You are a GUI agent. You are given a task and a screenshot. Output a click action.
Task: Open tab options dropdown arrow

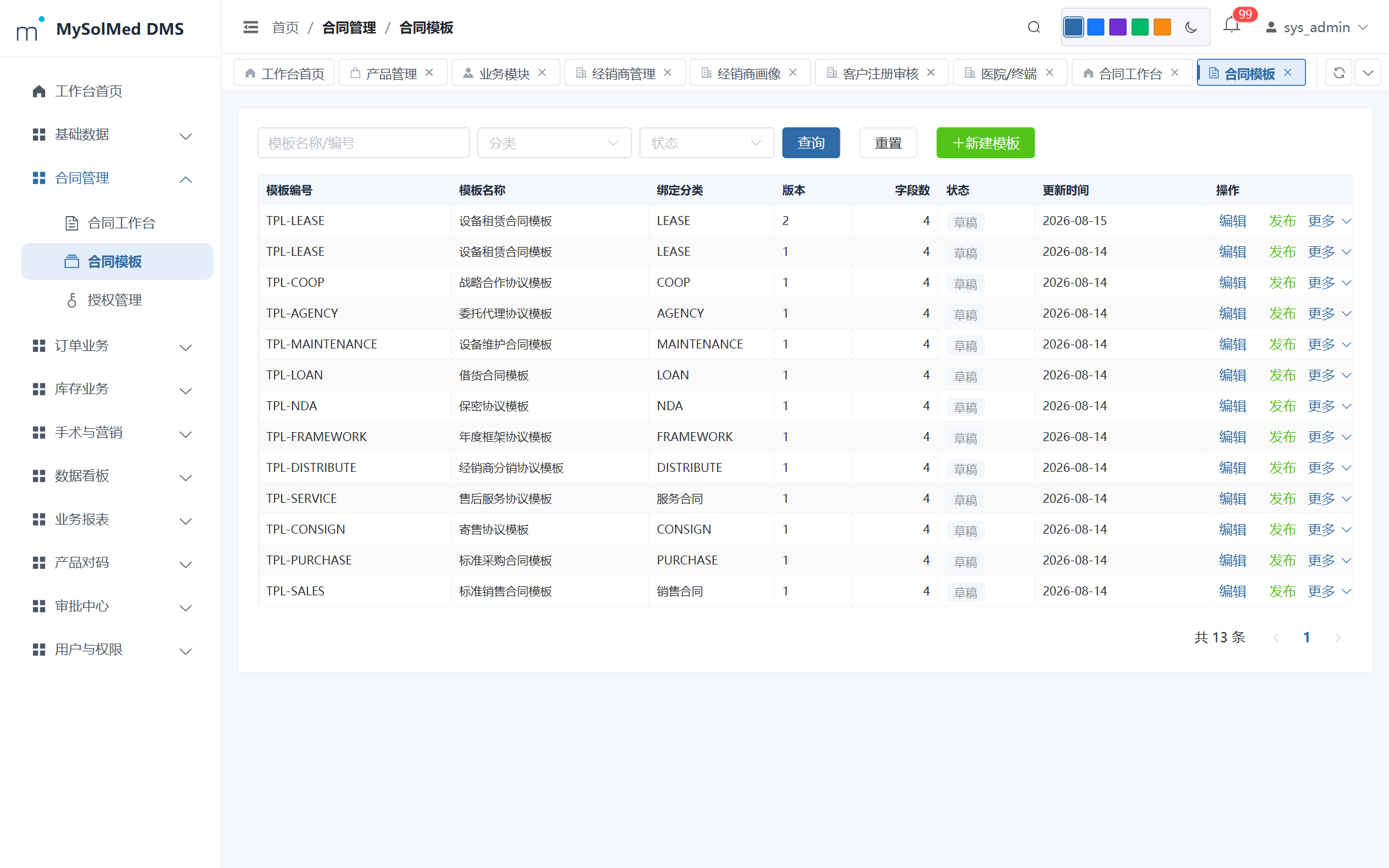pos(1368,73)
